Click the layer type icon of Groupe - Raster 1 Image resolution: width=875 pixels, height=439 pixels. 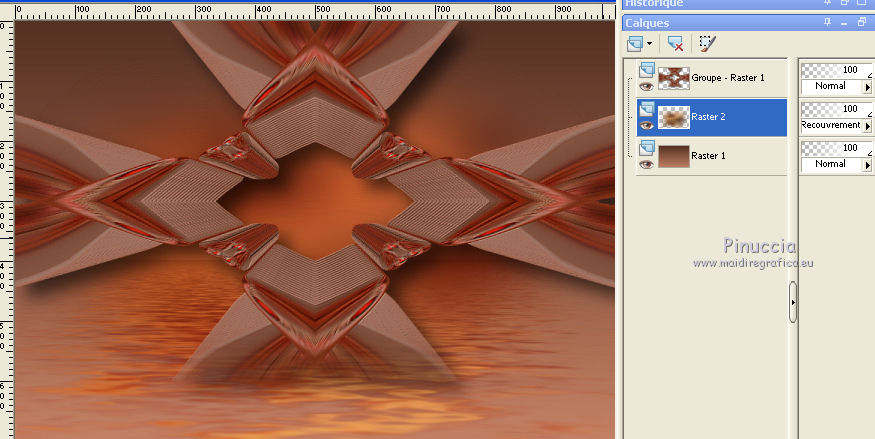pyautogui.click(x=647, y=70)
